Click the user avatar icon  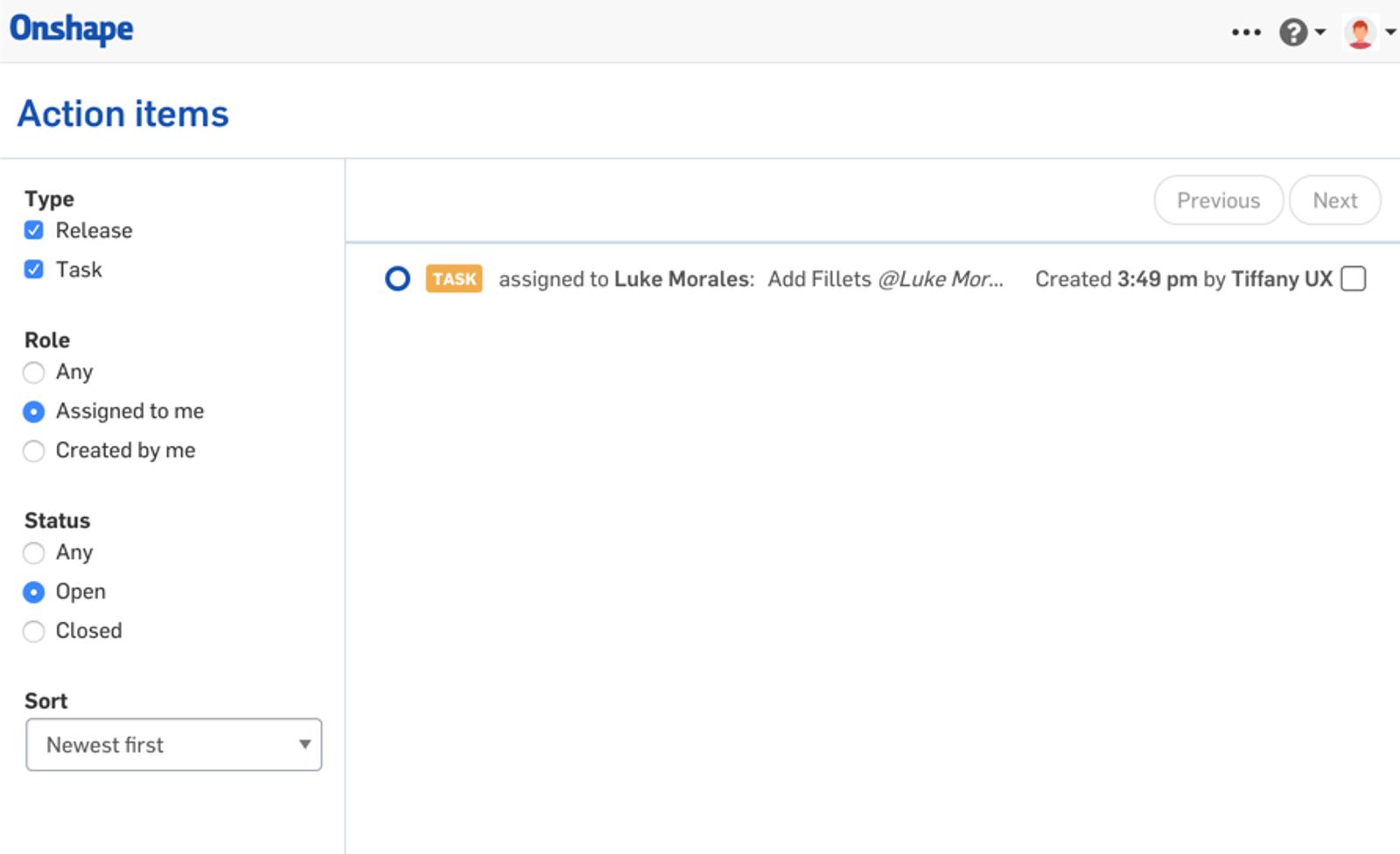[x=1360, y=33]
